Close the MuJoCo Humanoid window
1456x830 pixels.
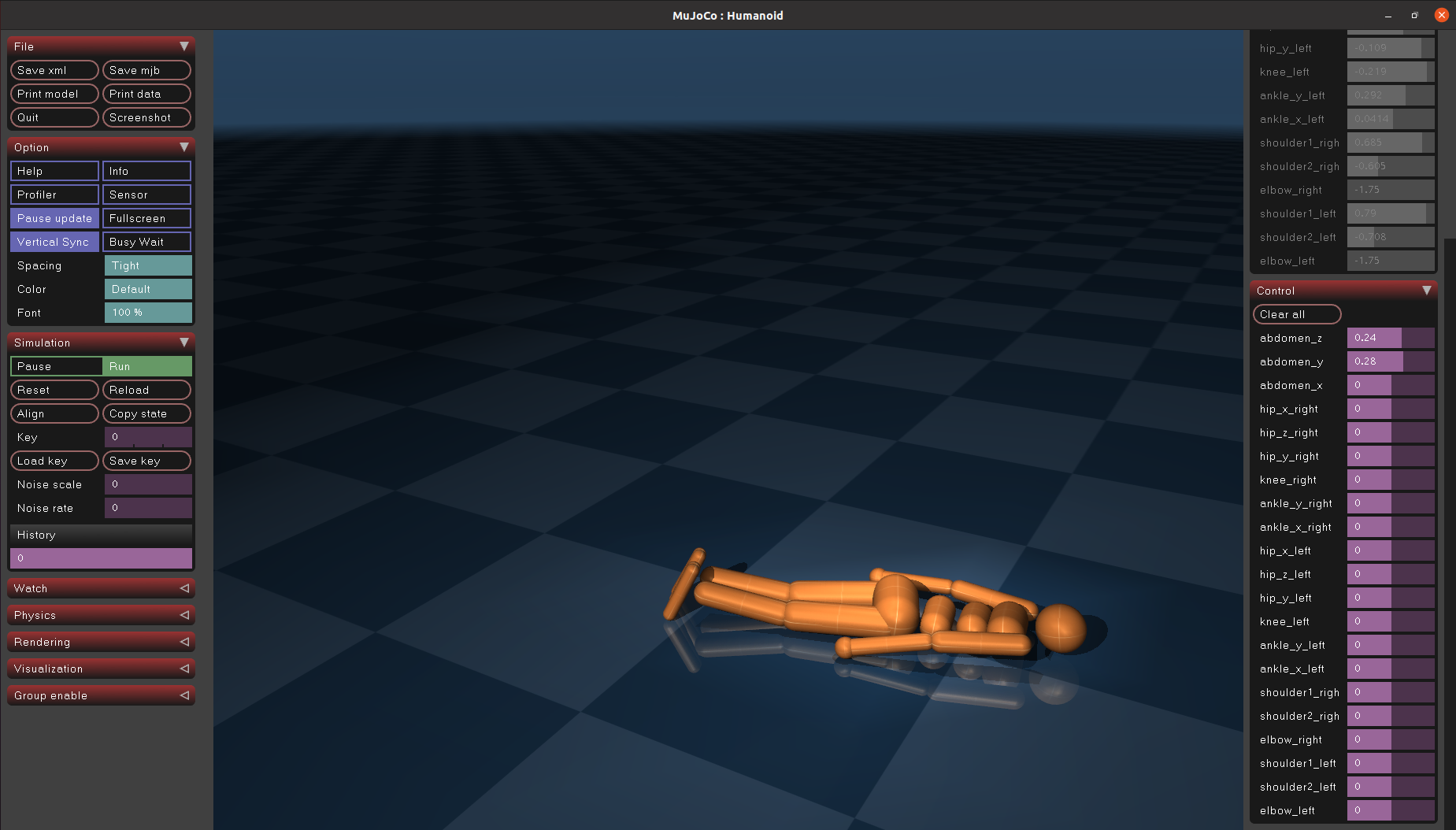click(1442, 15)
